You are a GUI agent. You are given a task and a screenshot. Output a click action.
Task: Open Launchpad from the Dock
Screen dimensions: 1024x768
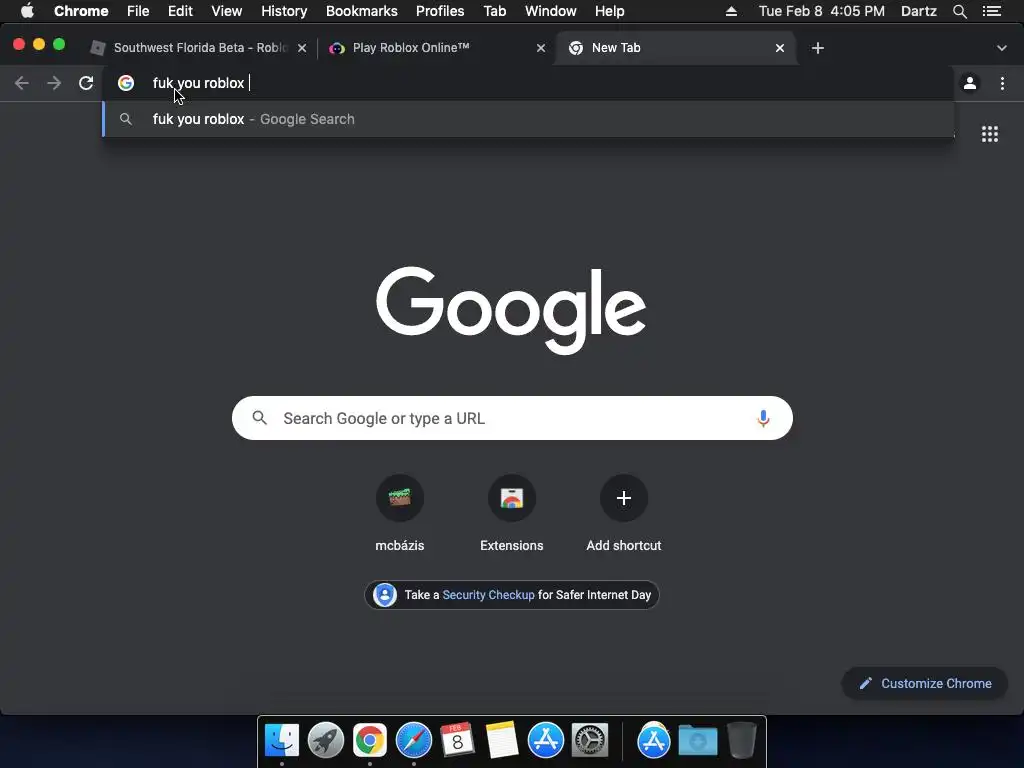point(326,741)
